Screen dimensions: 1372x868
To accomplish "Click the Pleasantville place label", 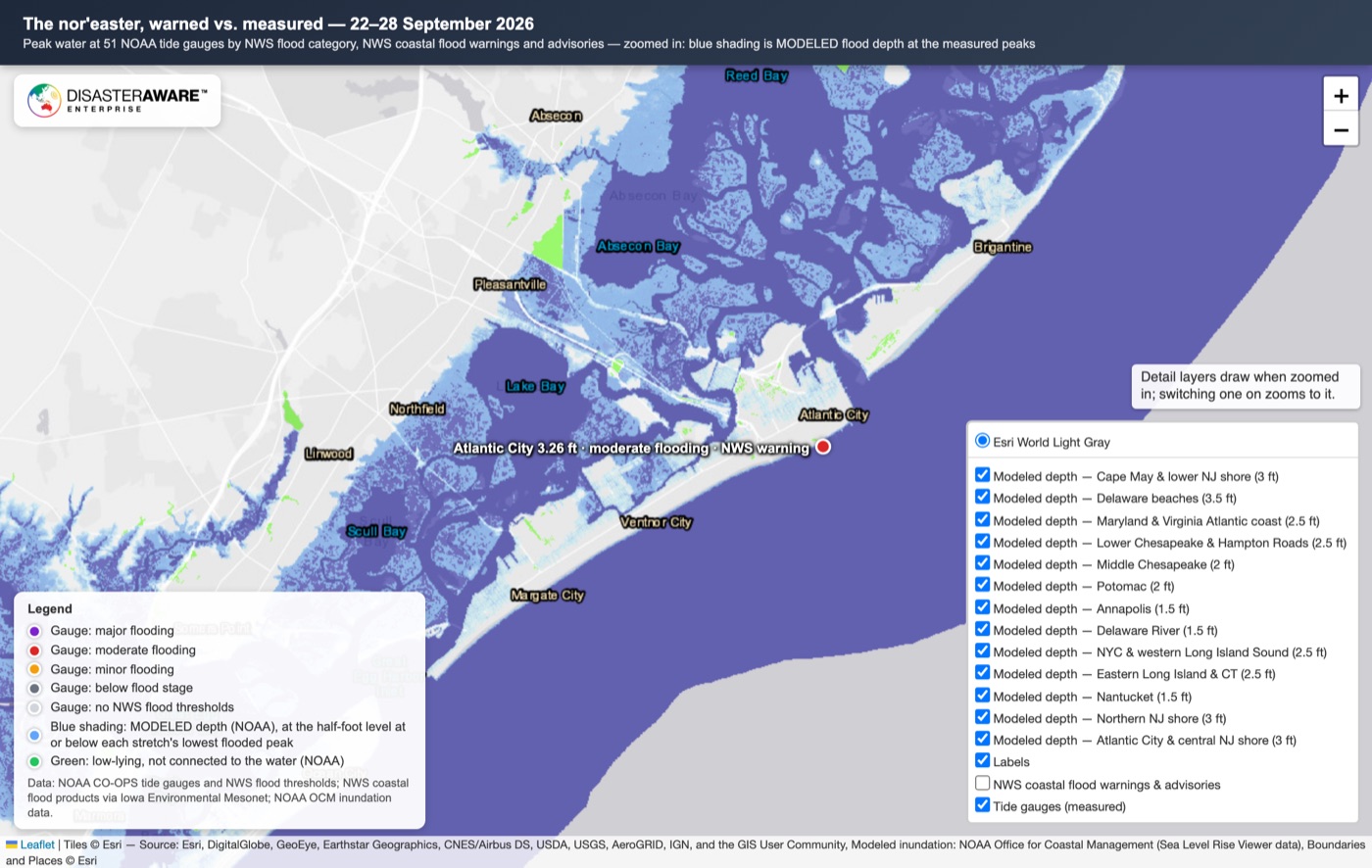I will coord(510,284).
